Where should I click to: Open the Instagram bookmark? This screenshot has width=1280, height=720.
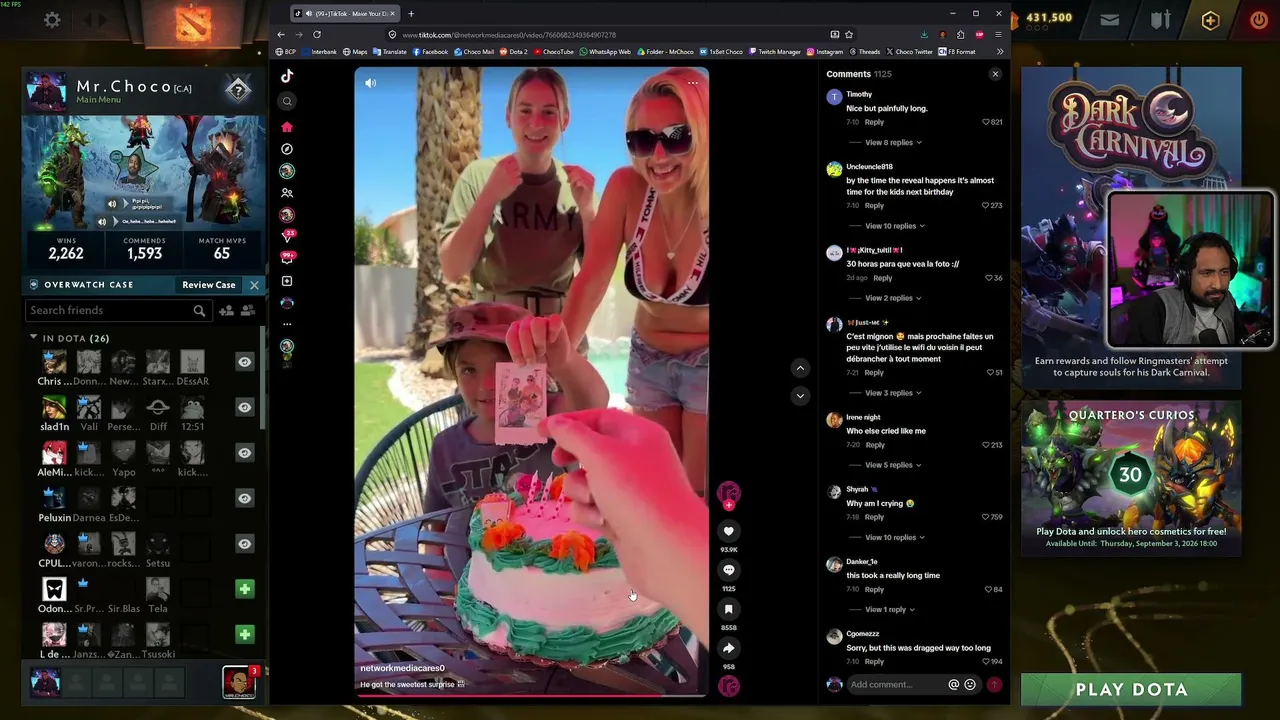point(825,52)
